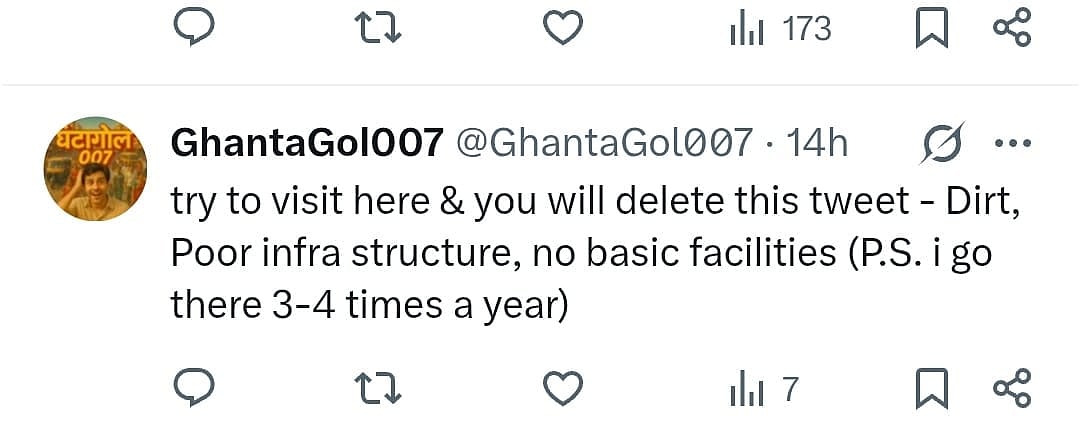The width and height of the screenshot is (1080, 442).
Task: Bookmark the tweet with 173 views
Action: (x=932, y=29)
